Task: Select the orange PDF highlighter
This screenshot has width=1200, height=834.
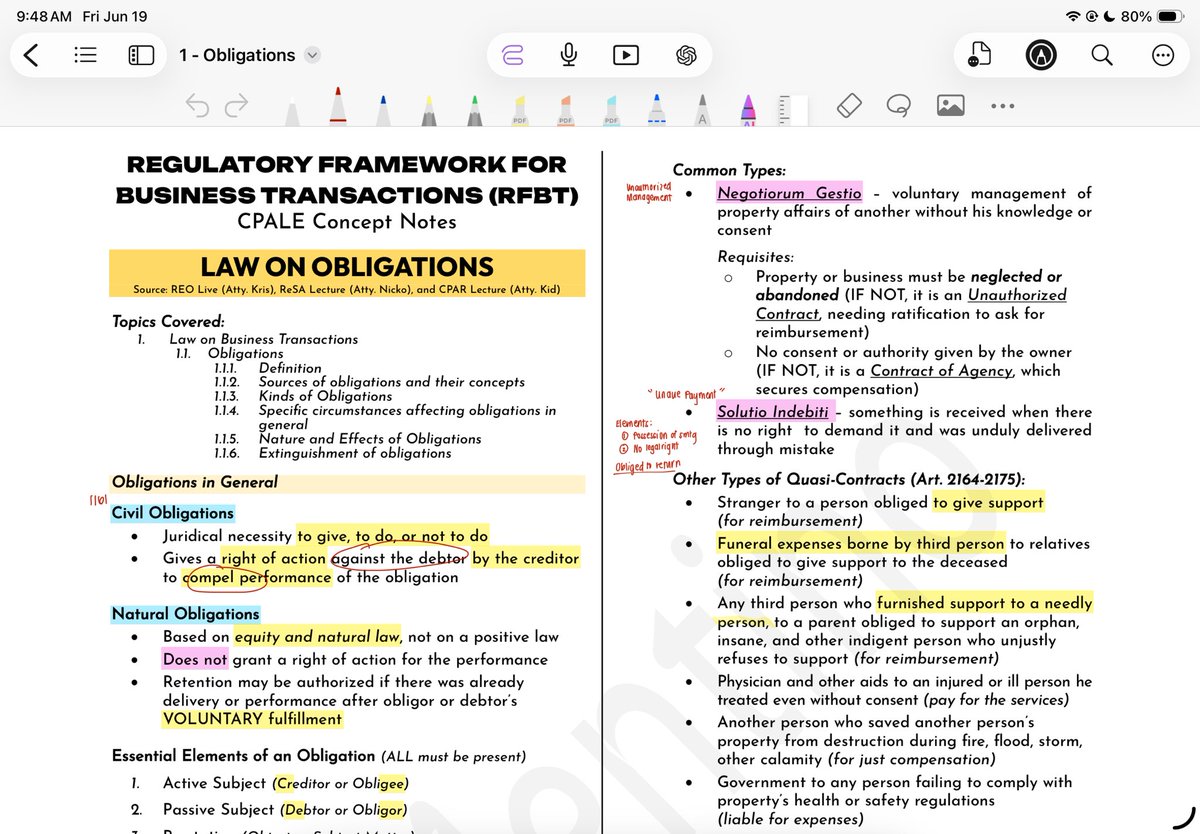Action: [x=565, y=108]
